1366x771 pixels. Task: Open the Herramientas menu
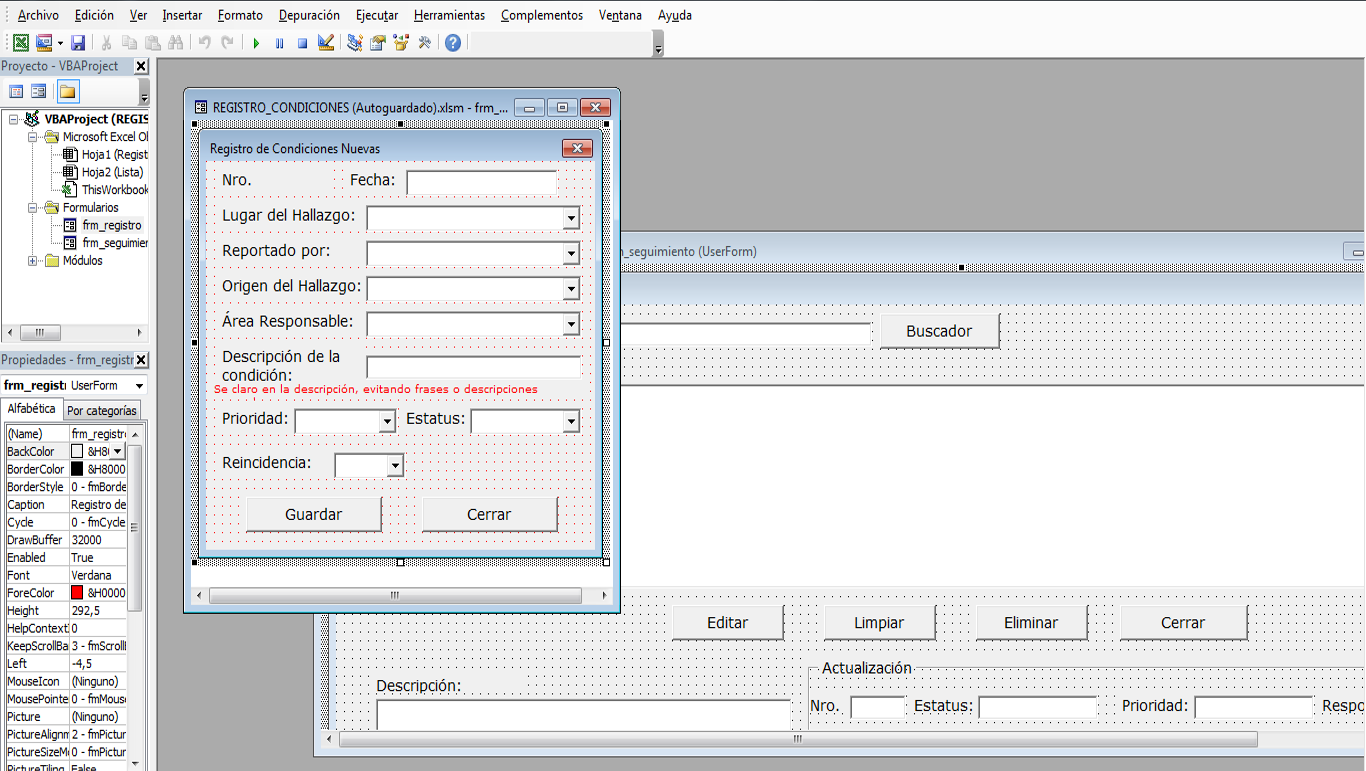pos(449,15)
